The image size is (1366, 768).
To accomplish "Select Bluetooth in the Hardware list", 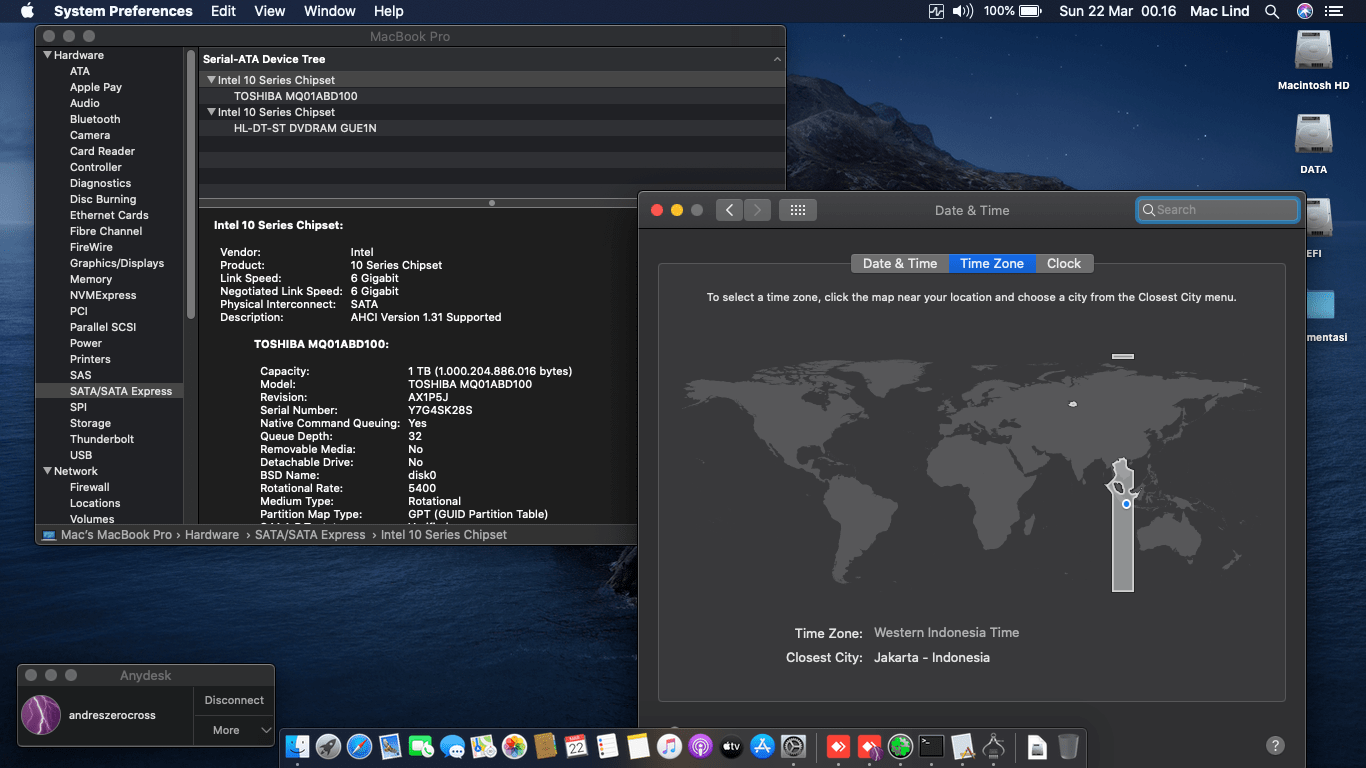I will click(x=95, y=119).
